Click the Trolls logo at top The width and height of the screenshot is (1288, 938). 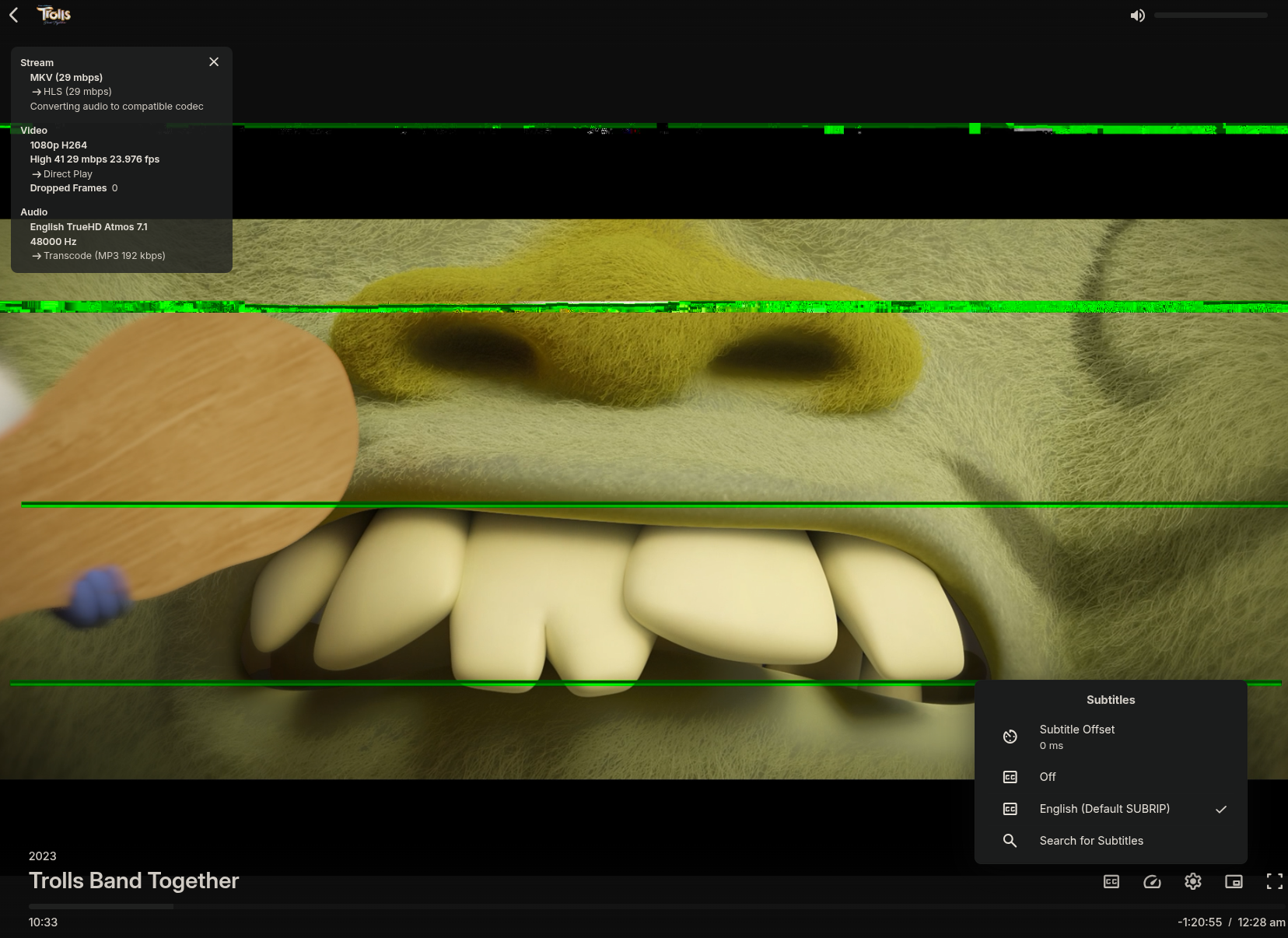[54, 15]
